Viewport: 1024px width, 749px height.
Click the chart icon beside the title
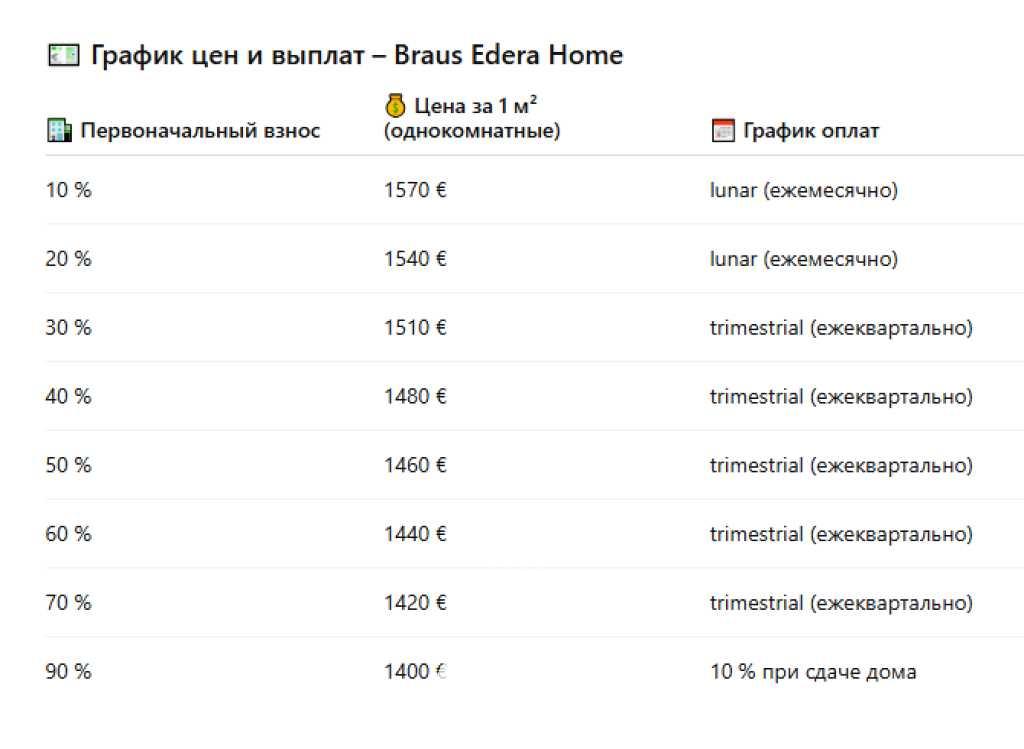(62, 55)
